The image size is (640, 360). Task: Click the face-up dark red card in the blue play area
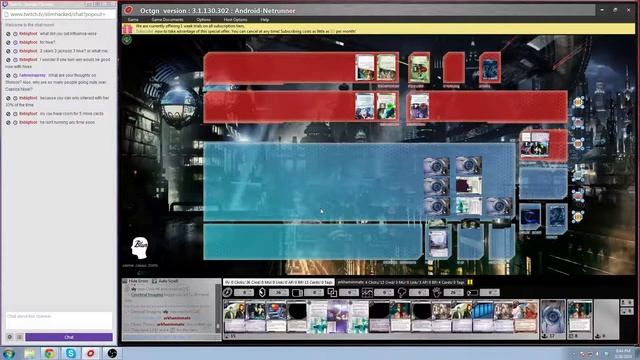click(x=468, y=185)
